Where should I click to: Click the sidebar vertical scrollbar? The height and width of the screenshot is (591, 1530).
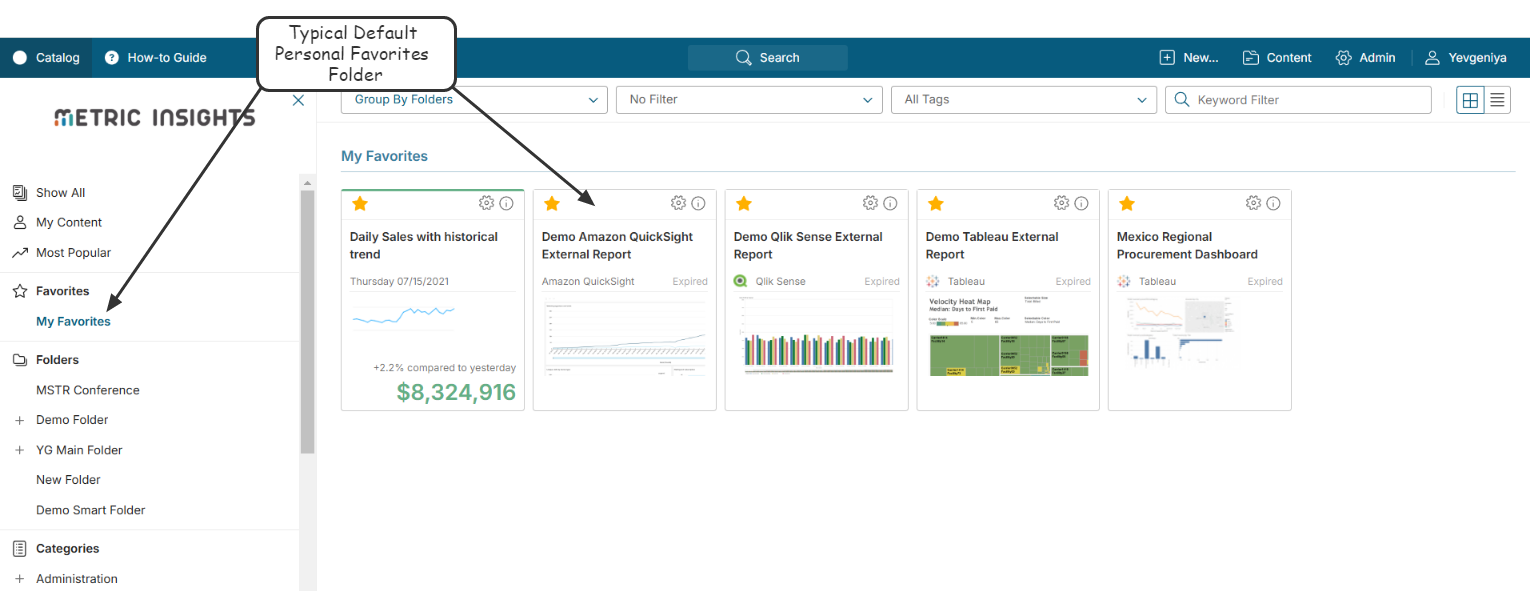pos(307,320)
